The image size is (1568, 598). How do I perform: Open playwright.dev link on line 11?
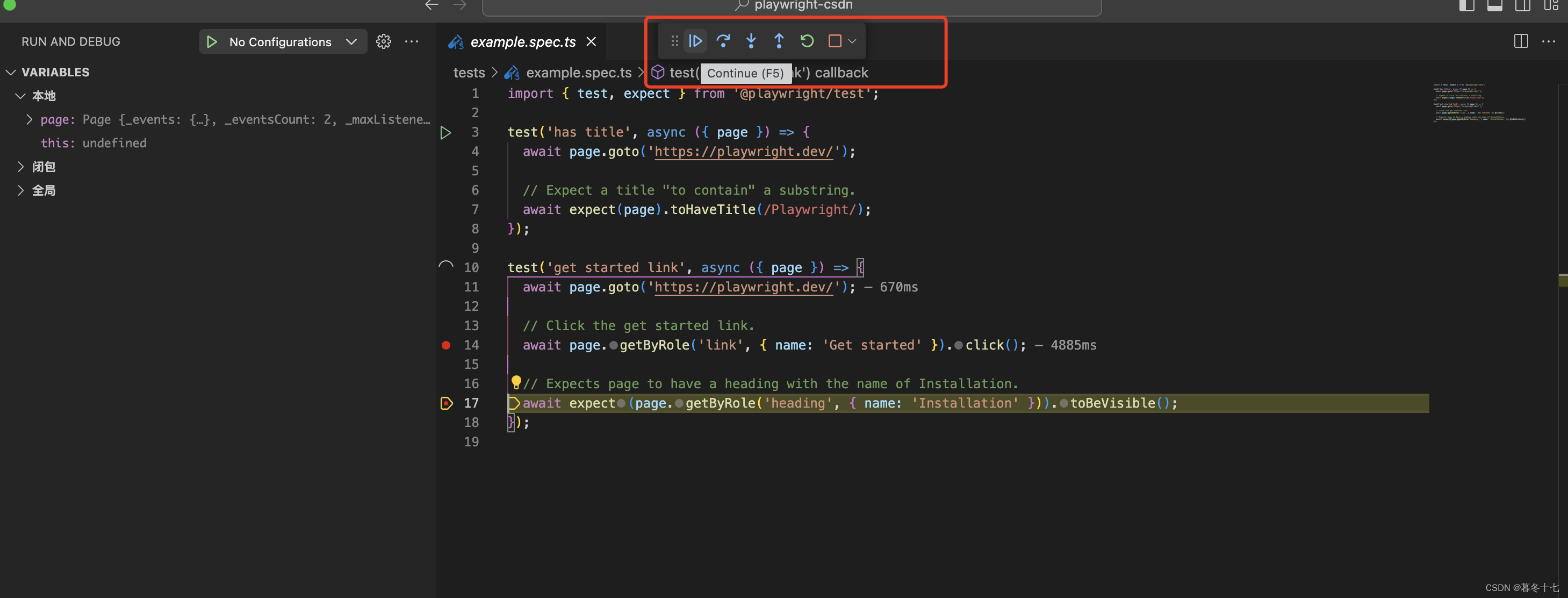744,287
